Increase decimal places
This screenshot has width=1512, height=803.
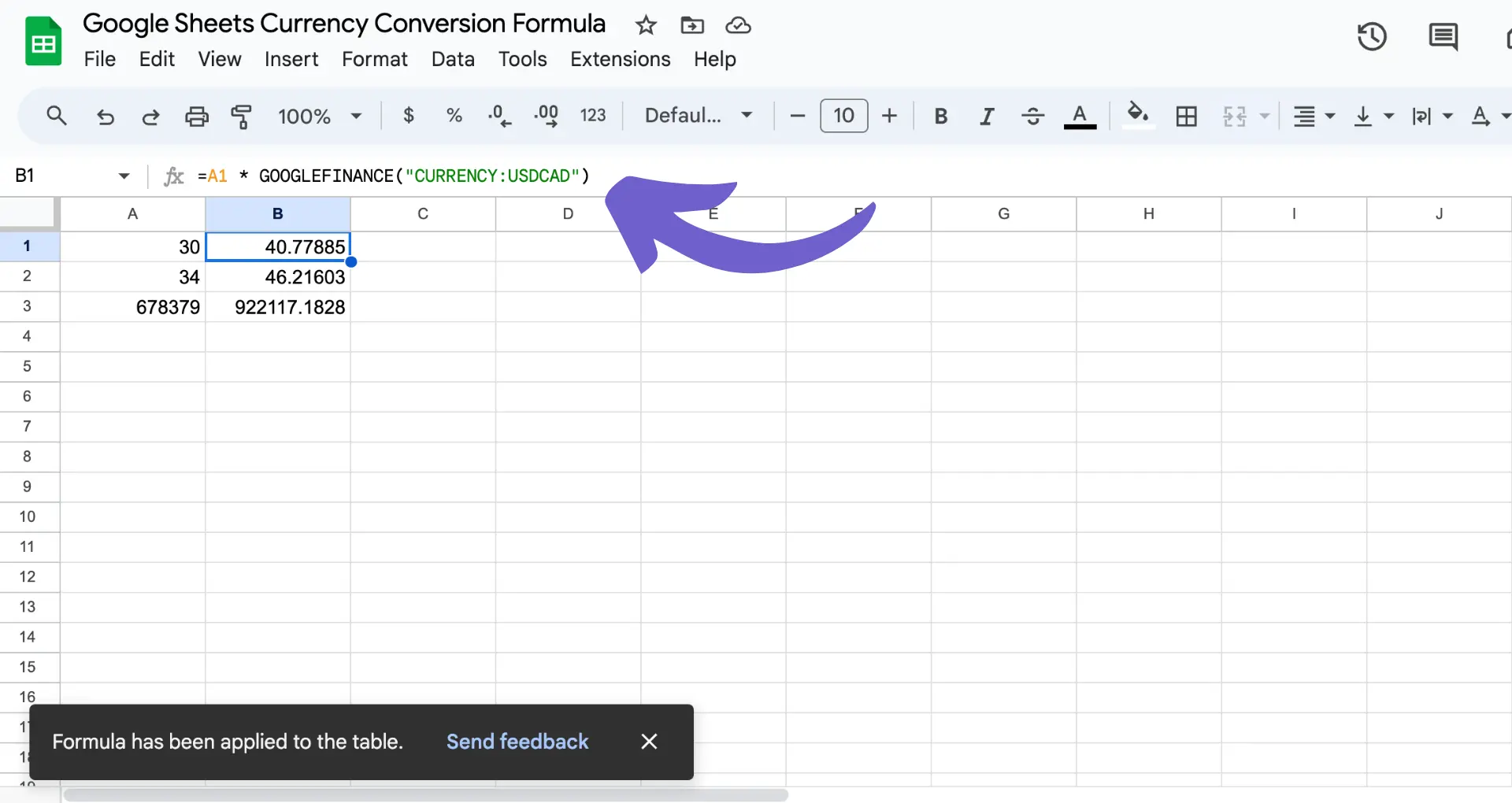pyautogui.click(x=547, y=116)
